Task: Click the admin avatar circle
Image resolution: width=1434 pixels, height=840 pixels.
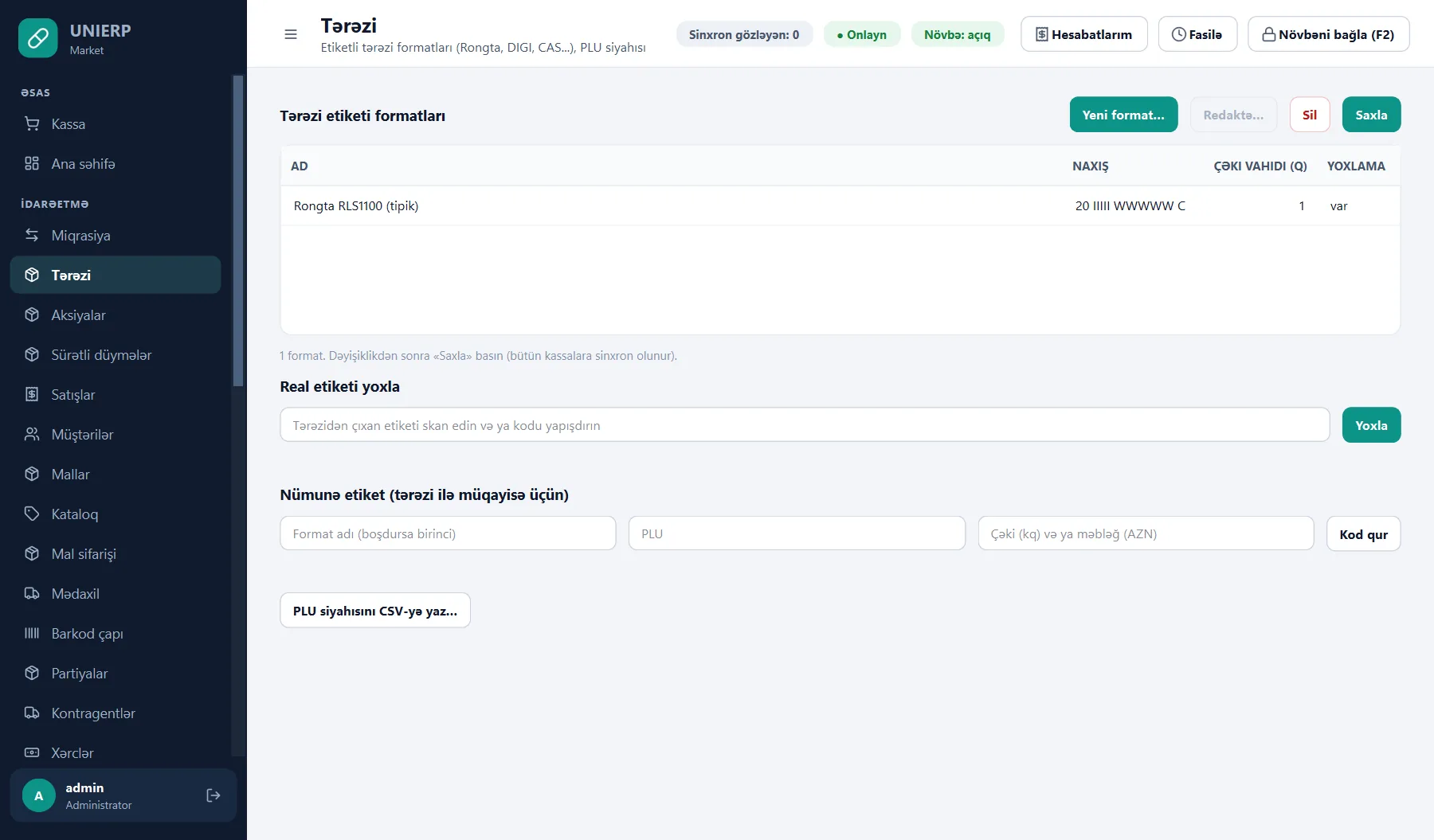Action: (38, 795)
